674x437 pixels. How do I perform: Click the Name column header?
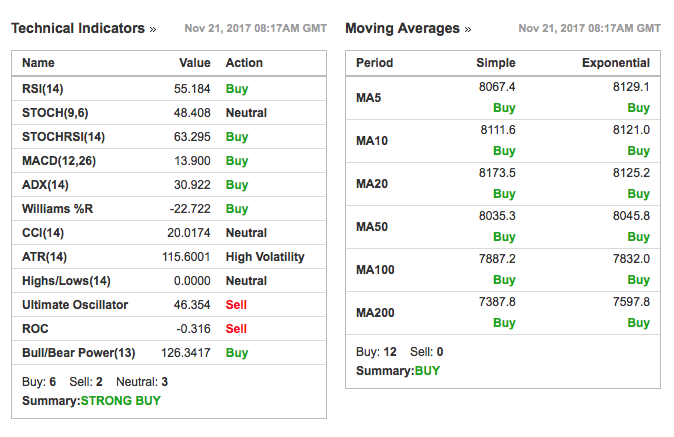click(x=38, y=63)
